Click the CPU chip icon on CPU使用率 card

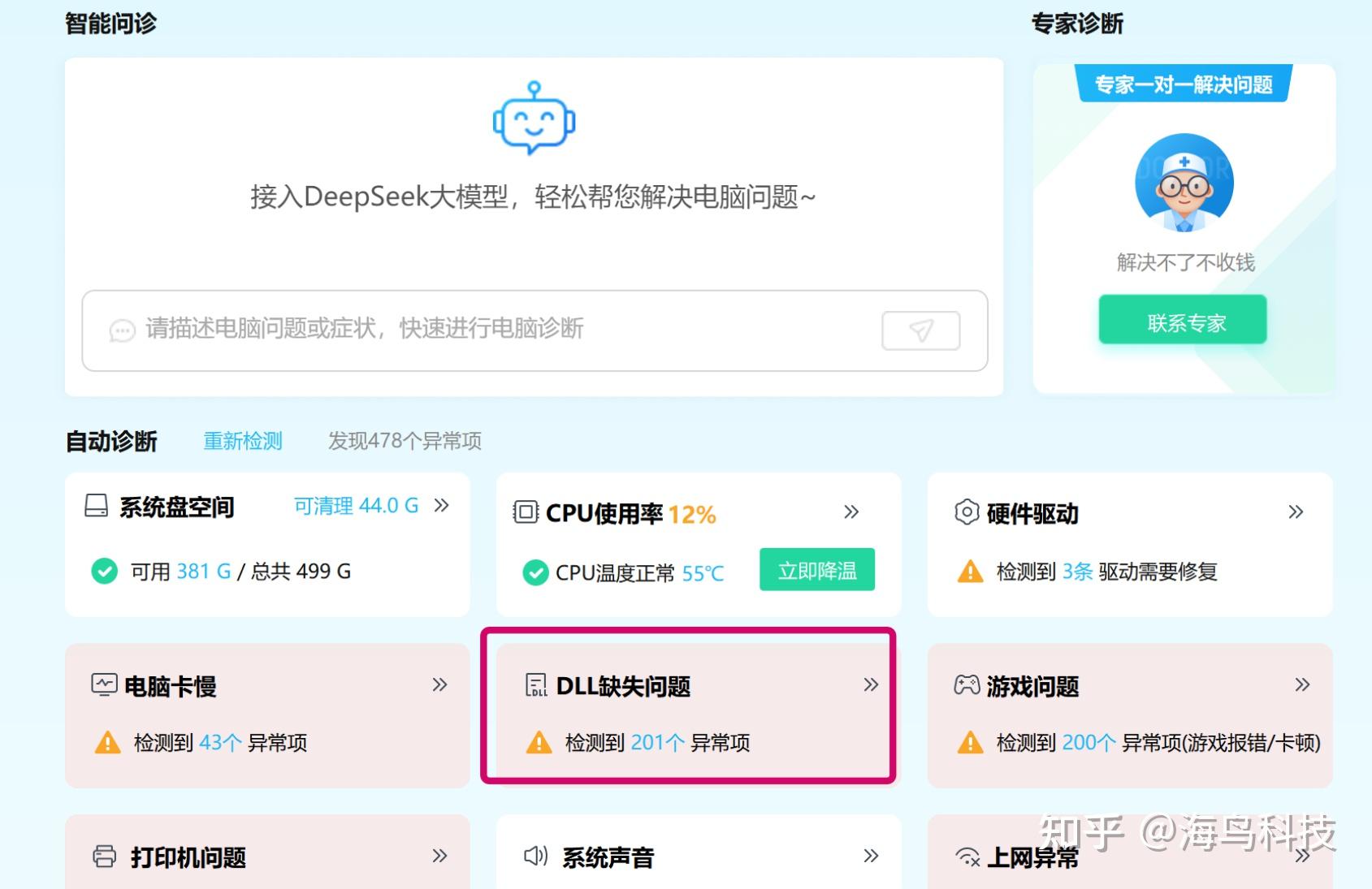tap(526, 512)
